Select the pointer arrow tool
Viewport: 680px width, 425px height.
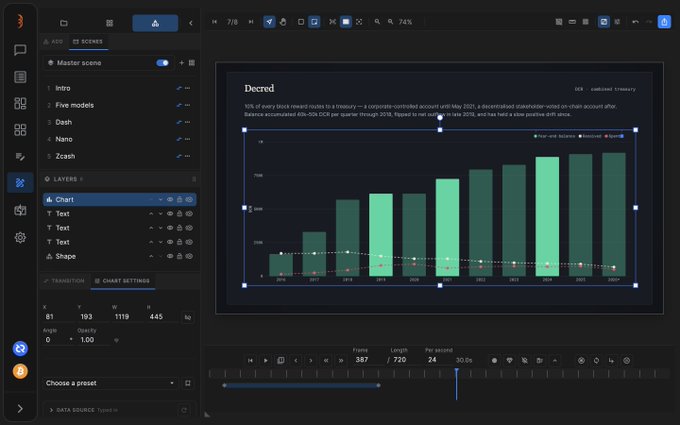click(x=269, y=22)
